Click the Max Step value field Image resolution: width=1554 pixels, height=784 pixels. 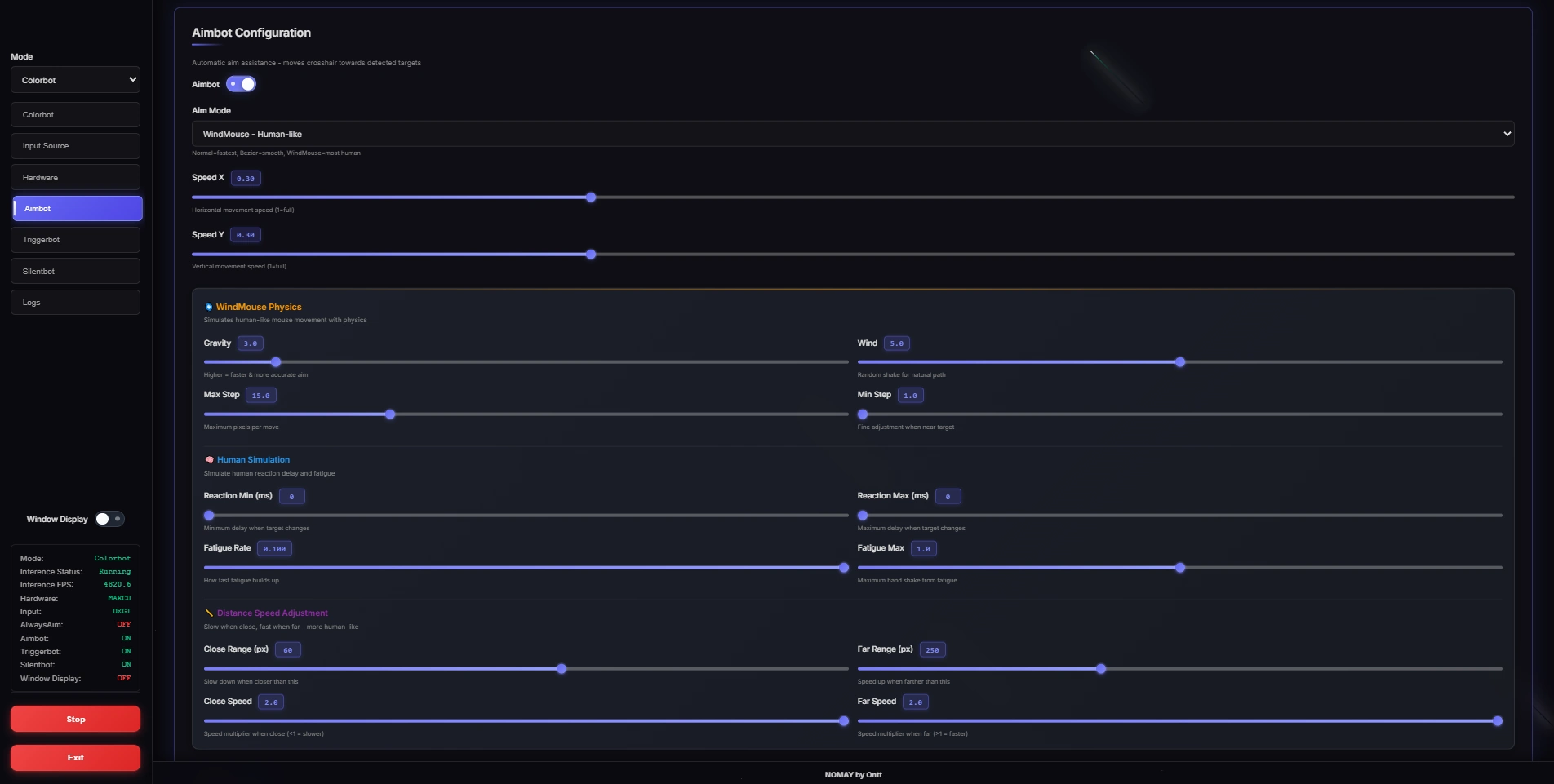[x=261, y=396]
